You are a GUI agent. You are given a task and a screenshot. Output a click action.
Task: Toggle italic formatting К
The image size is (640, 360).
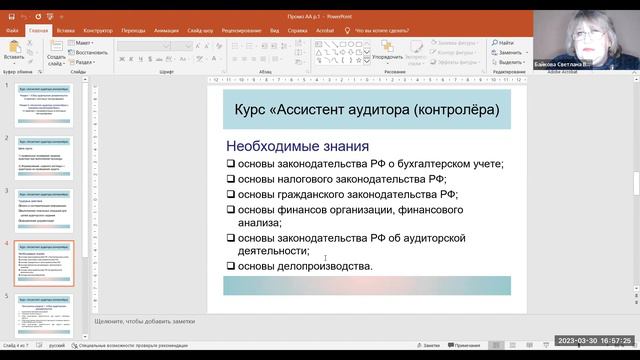pos(131,59)
